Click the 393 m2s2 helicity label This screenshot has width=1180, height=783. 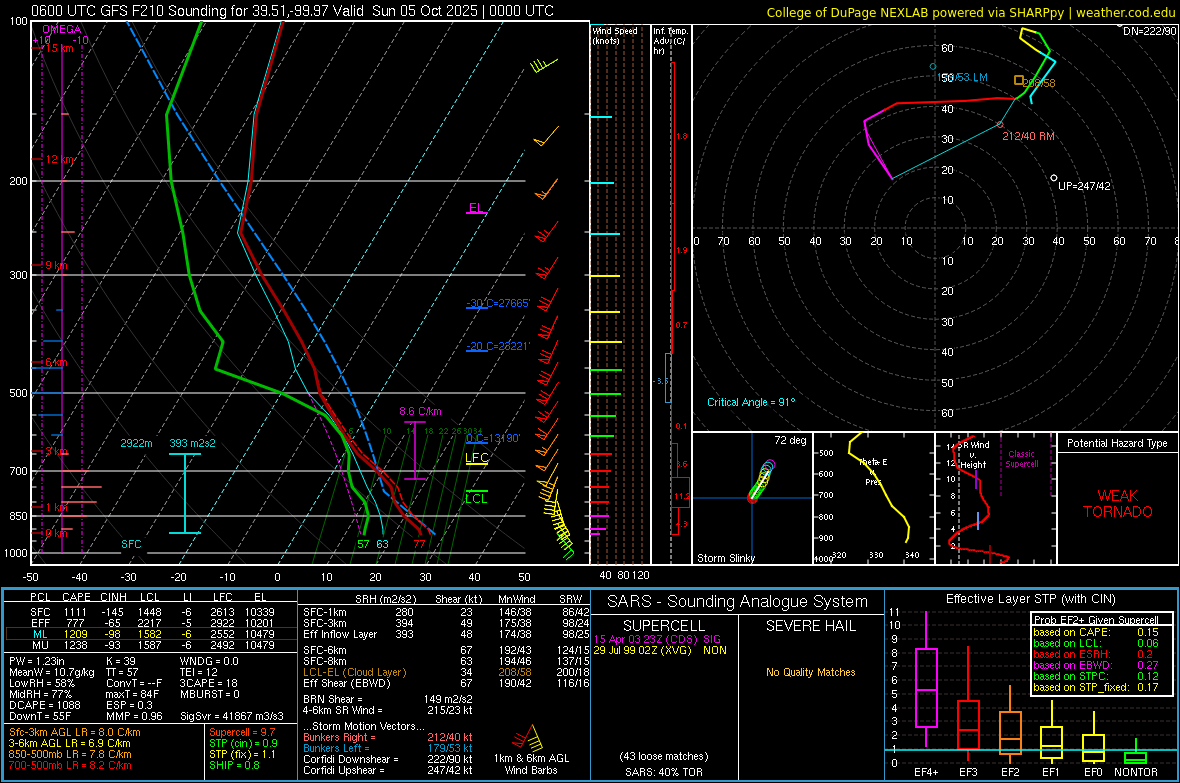[192, 443]
